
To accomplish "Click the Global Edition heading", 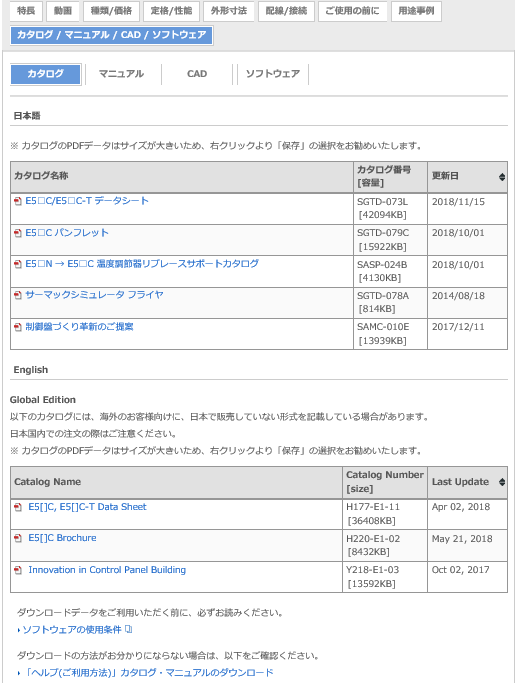I will (x=43, y=400).
